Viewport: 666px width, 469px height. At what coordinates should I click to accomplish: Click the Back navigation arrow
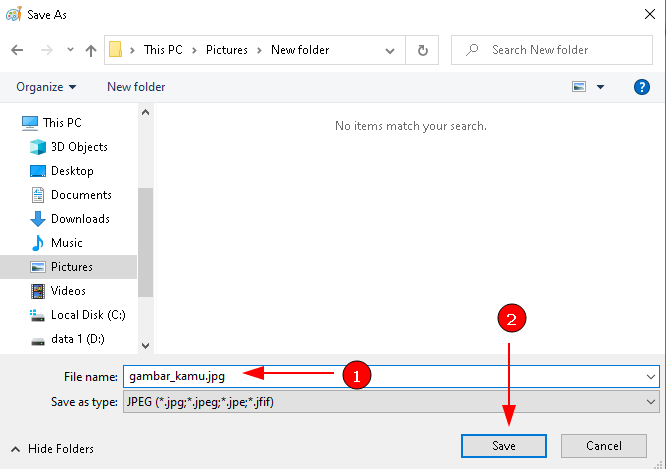pyautogui.click(x=17, y=50)
